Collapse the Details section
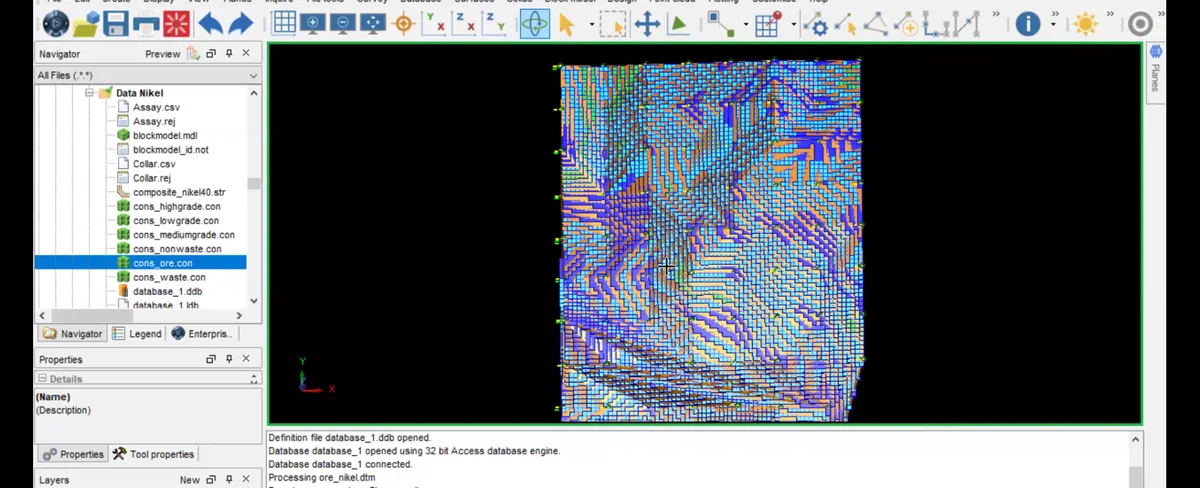The height and width of the screenshot is (488, 1200). pyautogui.click(x=42, y=379)
